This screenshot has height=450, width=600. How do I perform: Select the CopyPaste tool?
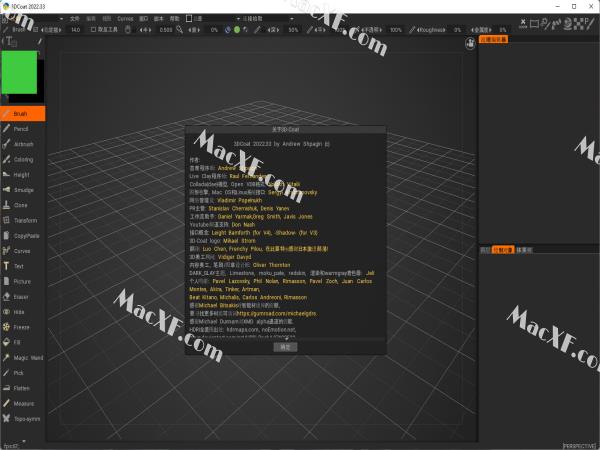tap(23, 236)
